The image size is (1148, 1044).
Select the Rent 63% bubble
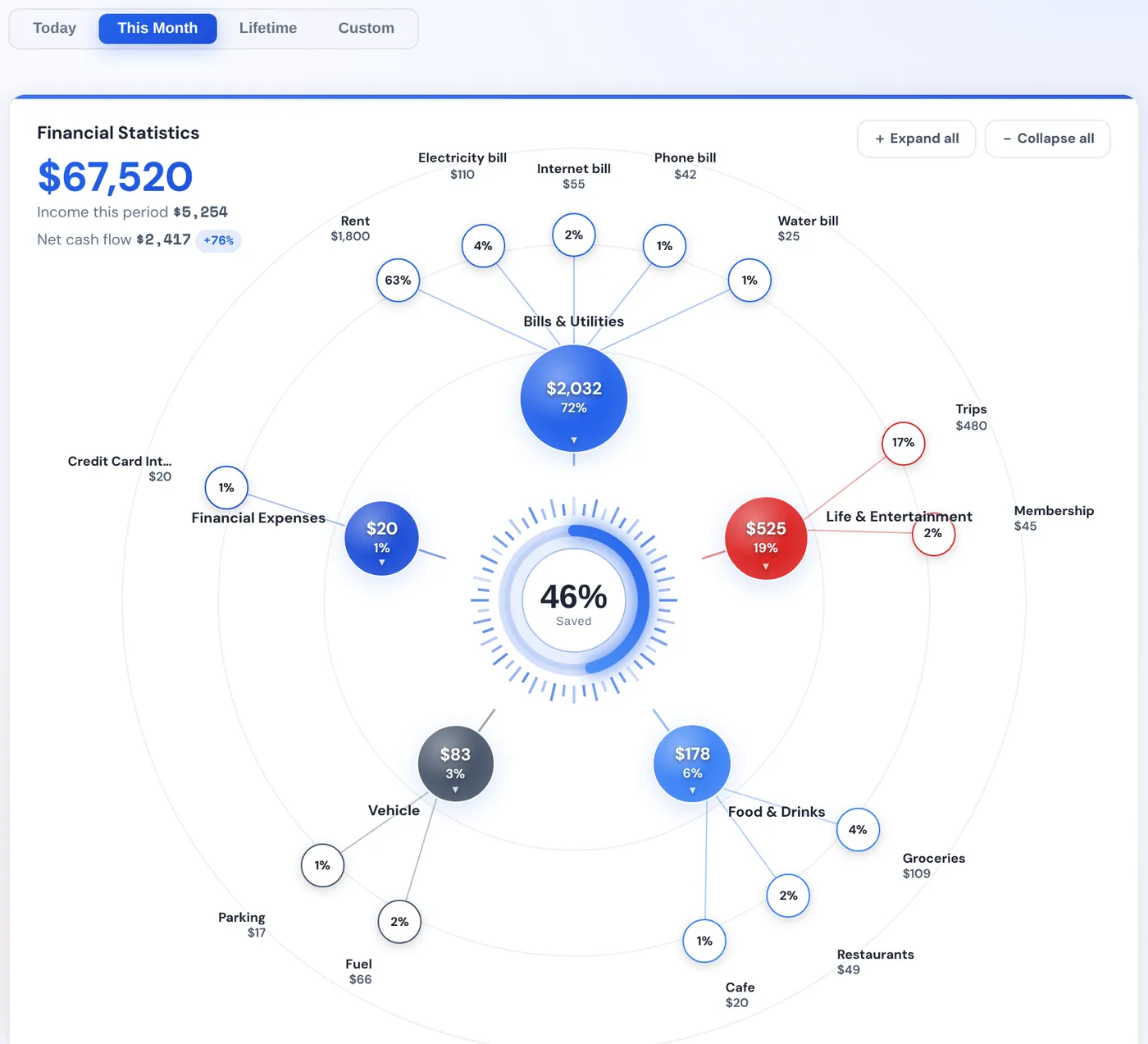pos(398,280)
